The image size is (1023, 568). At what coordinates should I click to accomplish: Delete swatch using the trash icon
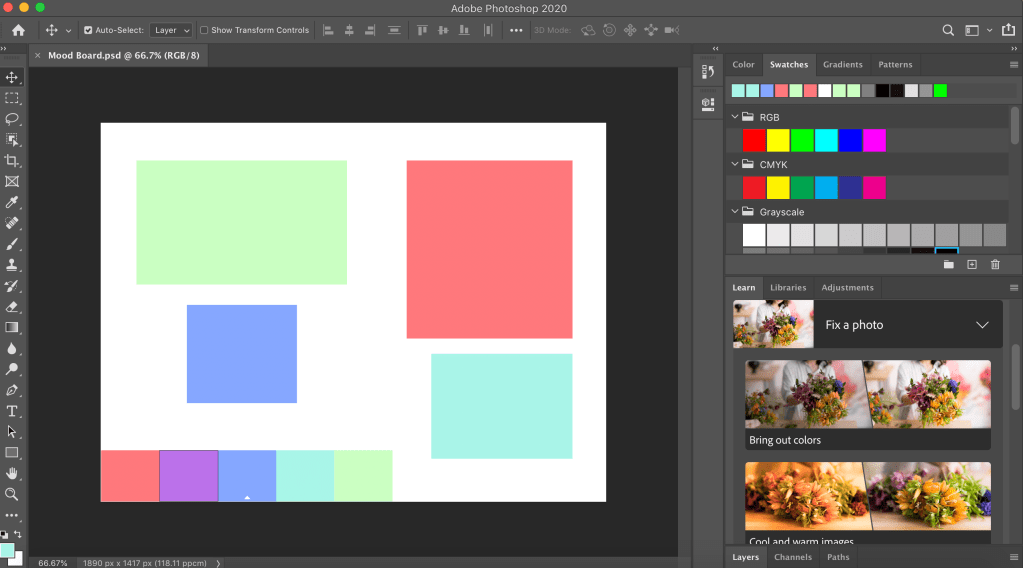pyautogui.click(x=995, y=264)
